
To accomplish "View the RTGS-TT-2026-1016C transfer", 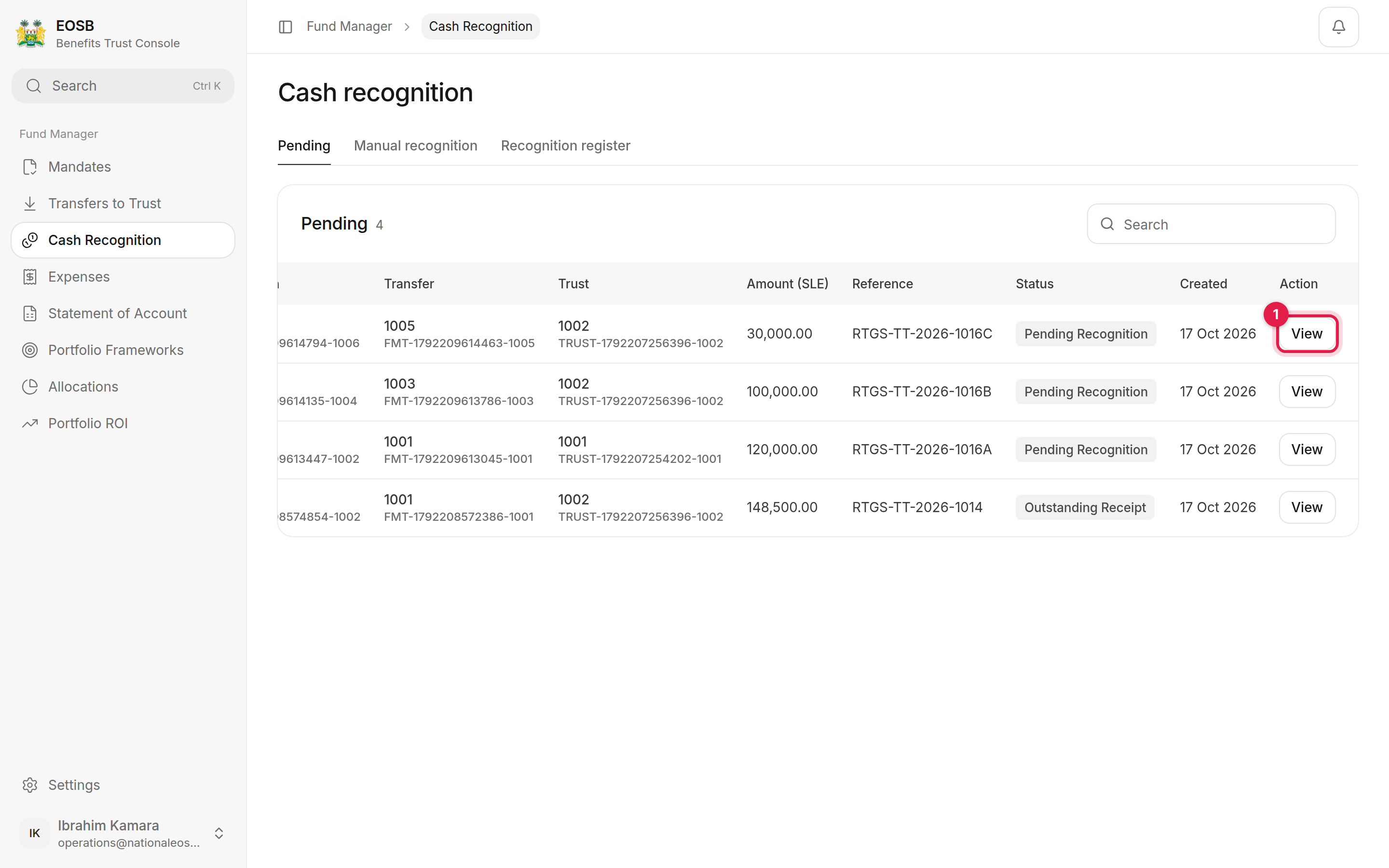I will [1307, 334].
